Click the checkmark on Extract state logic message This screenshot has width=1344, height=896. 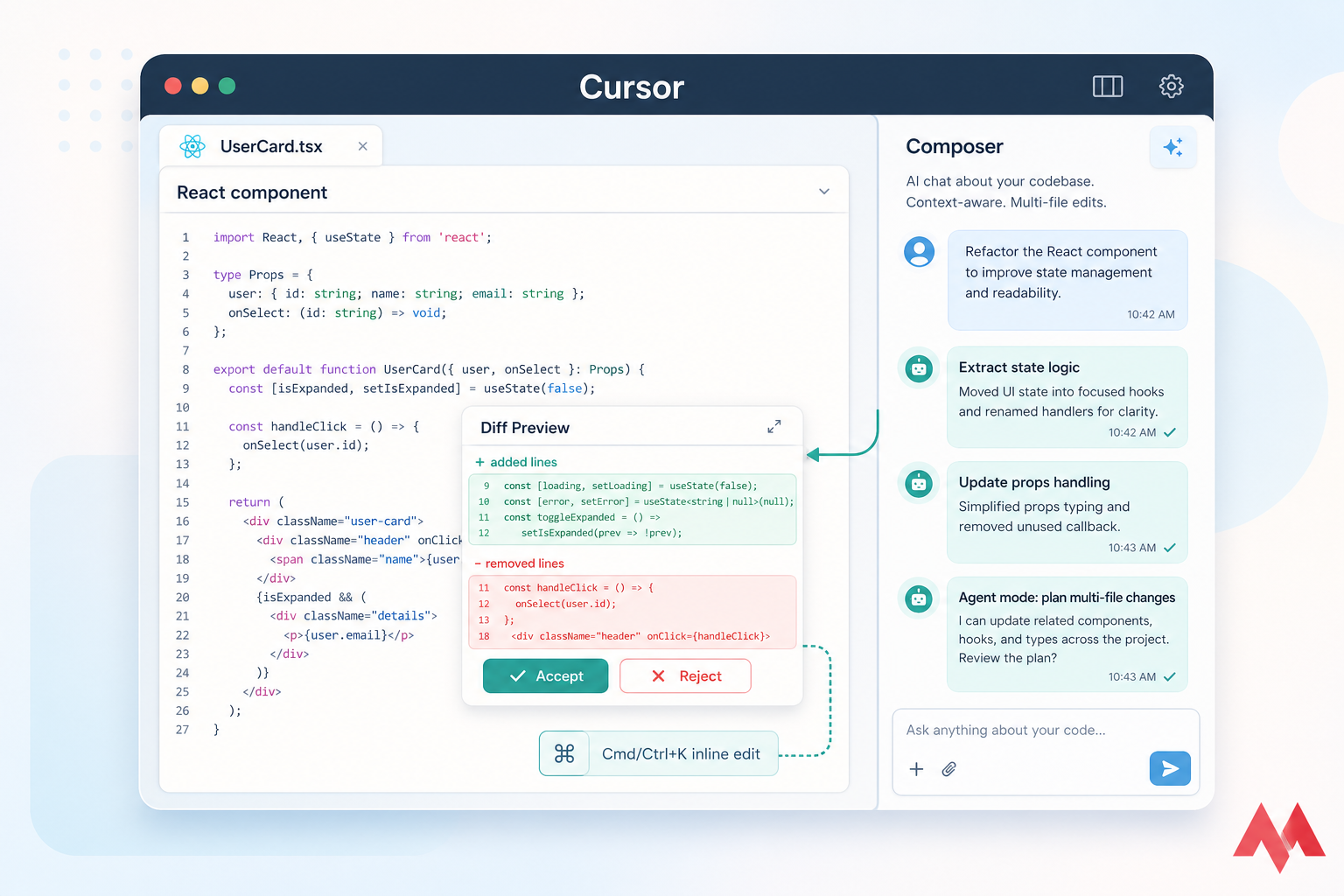click(x=1170, y=432)
